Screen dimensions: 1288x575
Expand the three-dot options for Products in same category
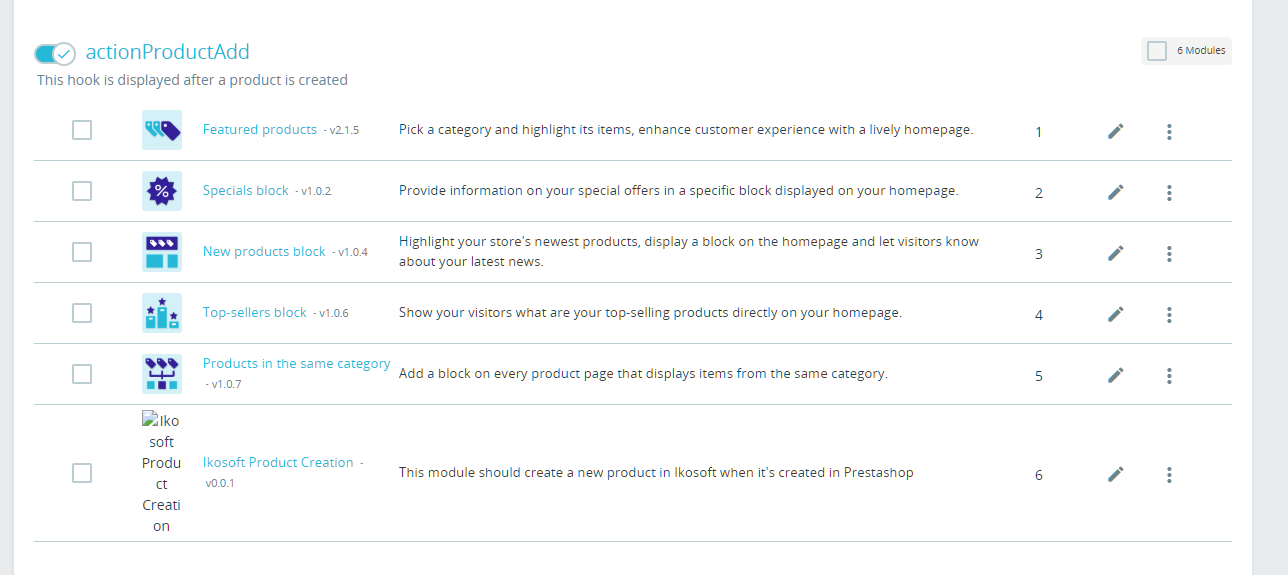pos(1169,375)
